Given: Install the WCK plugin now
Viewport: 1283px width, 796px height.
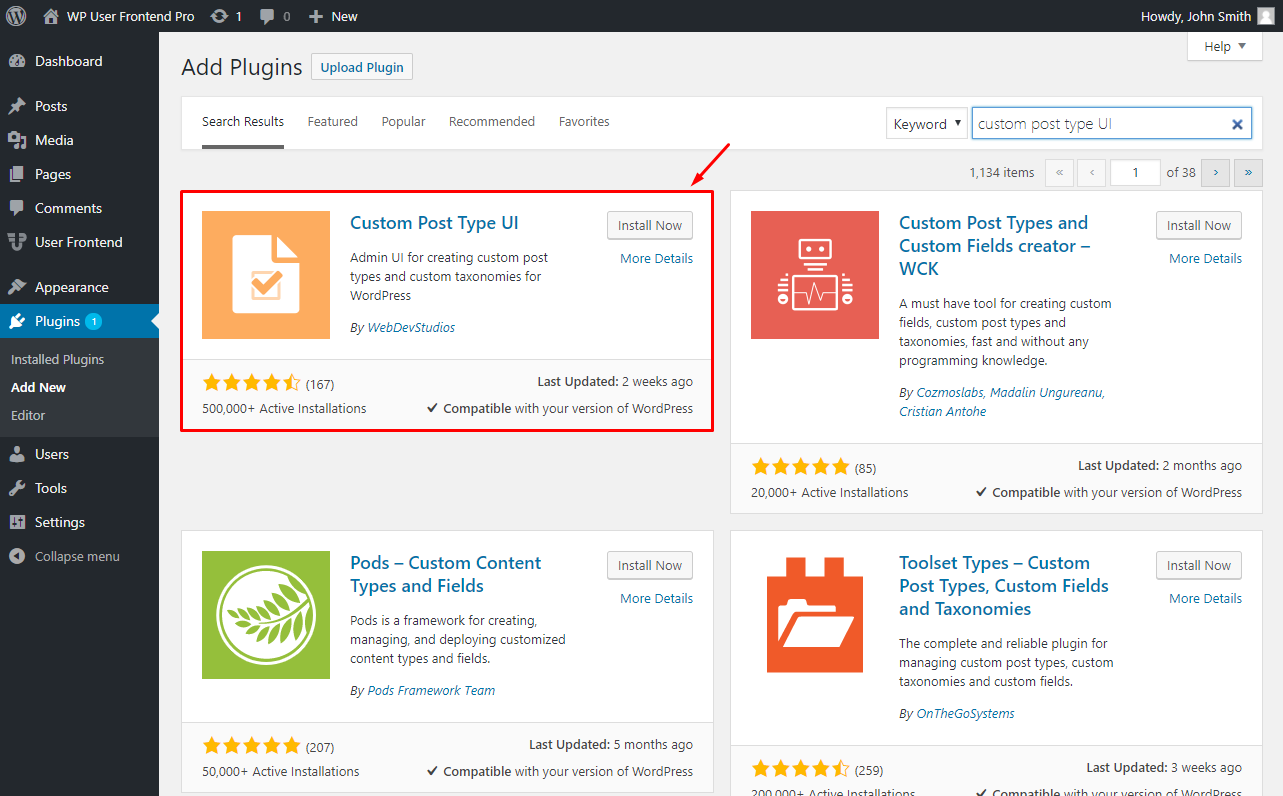Looking at the screenshot, I should coord(1199,225).
